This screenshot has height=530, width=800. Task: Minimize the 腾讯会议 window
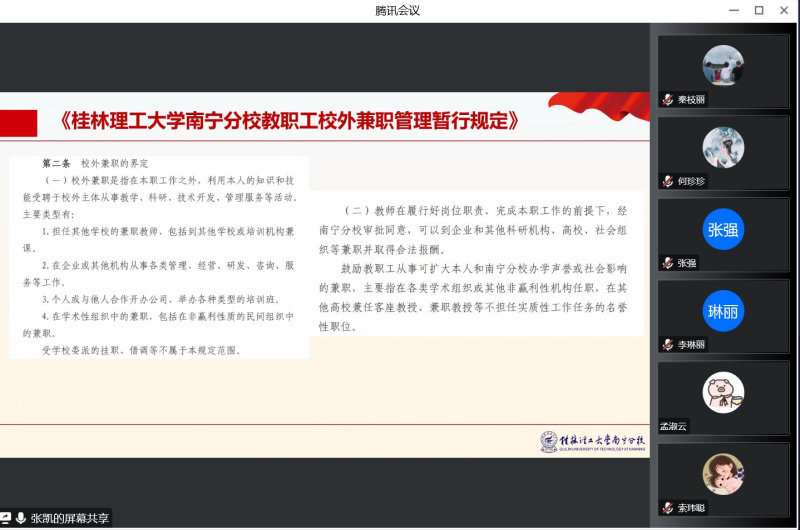(731, 10)
